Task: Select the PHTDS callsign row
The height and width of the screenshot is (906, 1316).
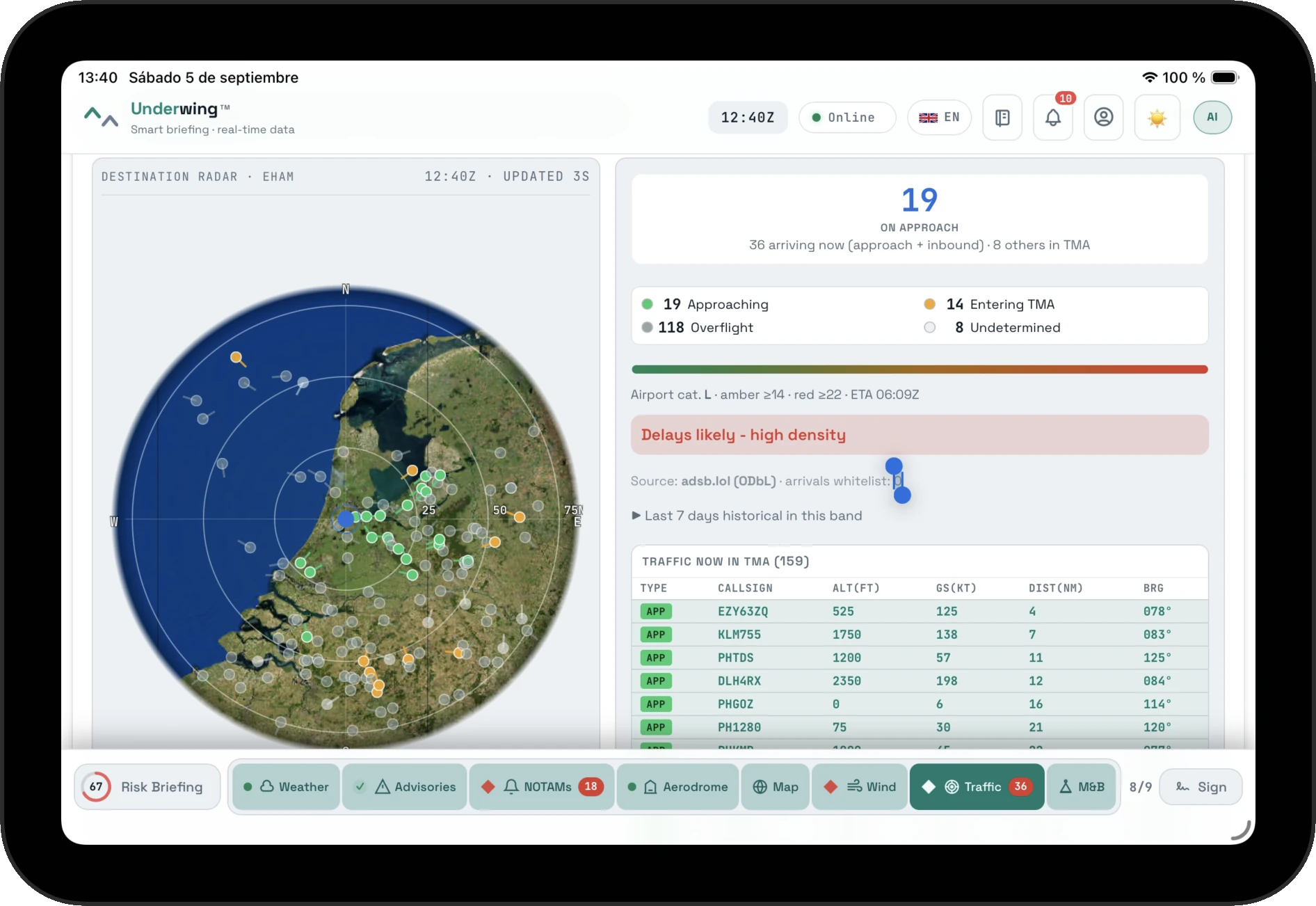Action: click(920, 658)
